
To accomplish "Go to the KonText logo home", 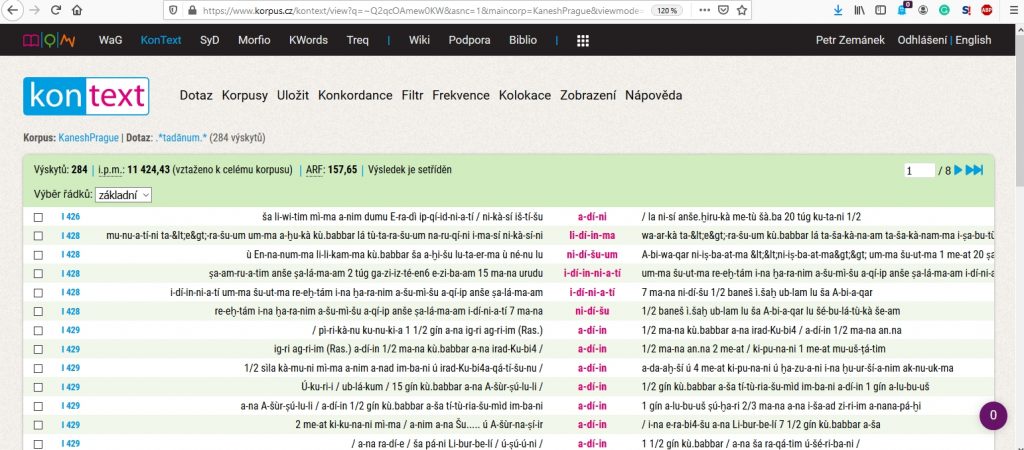I will [x=86, y=96].
